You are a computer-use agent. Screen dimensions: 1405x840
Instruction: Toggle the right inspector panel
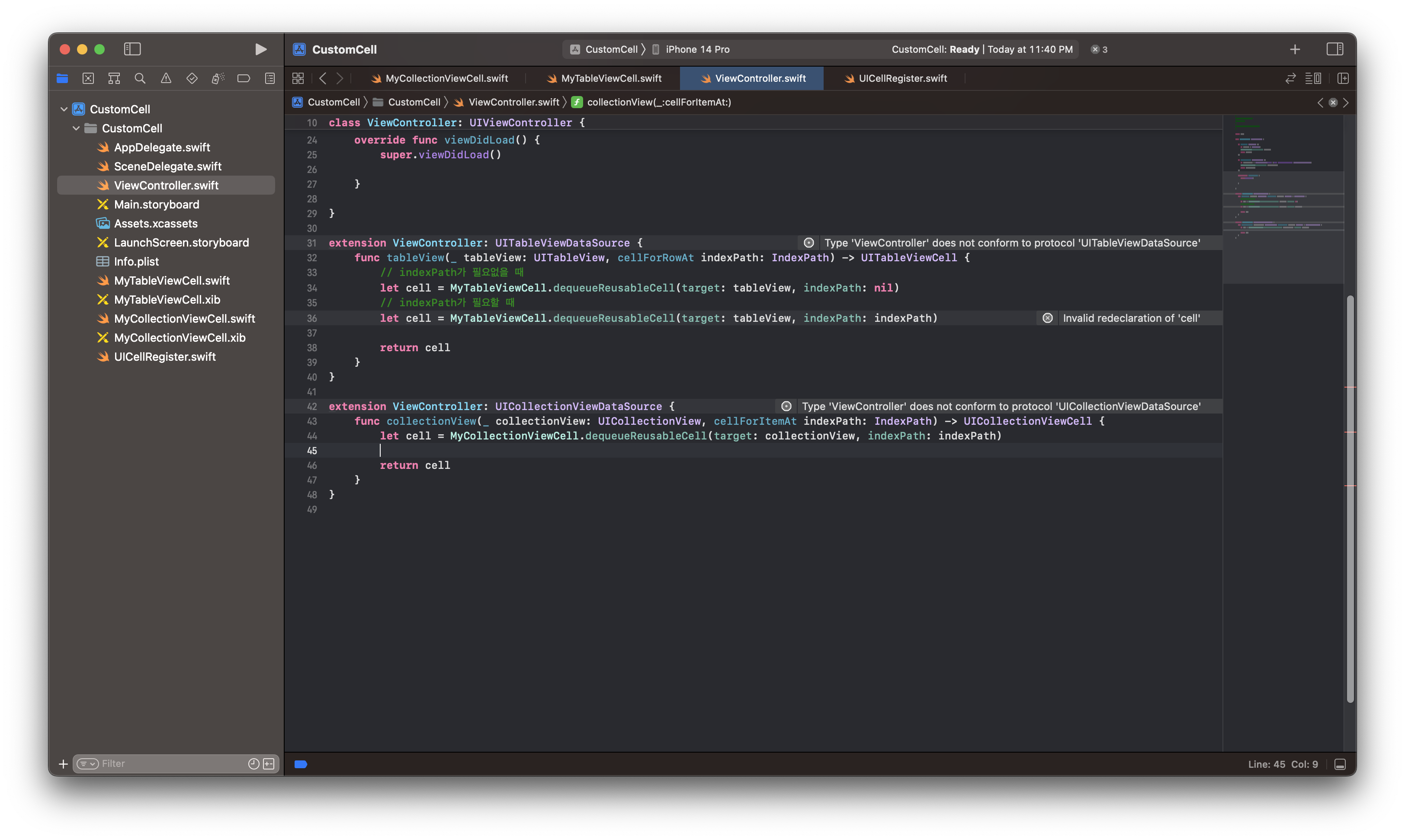coord(1334,49)
